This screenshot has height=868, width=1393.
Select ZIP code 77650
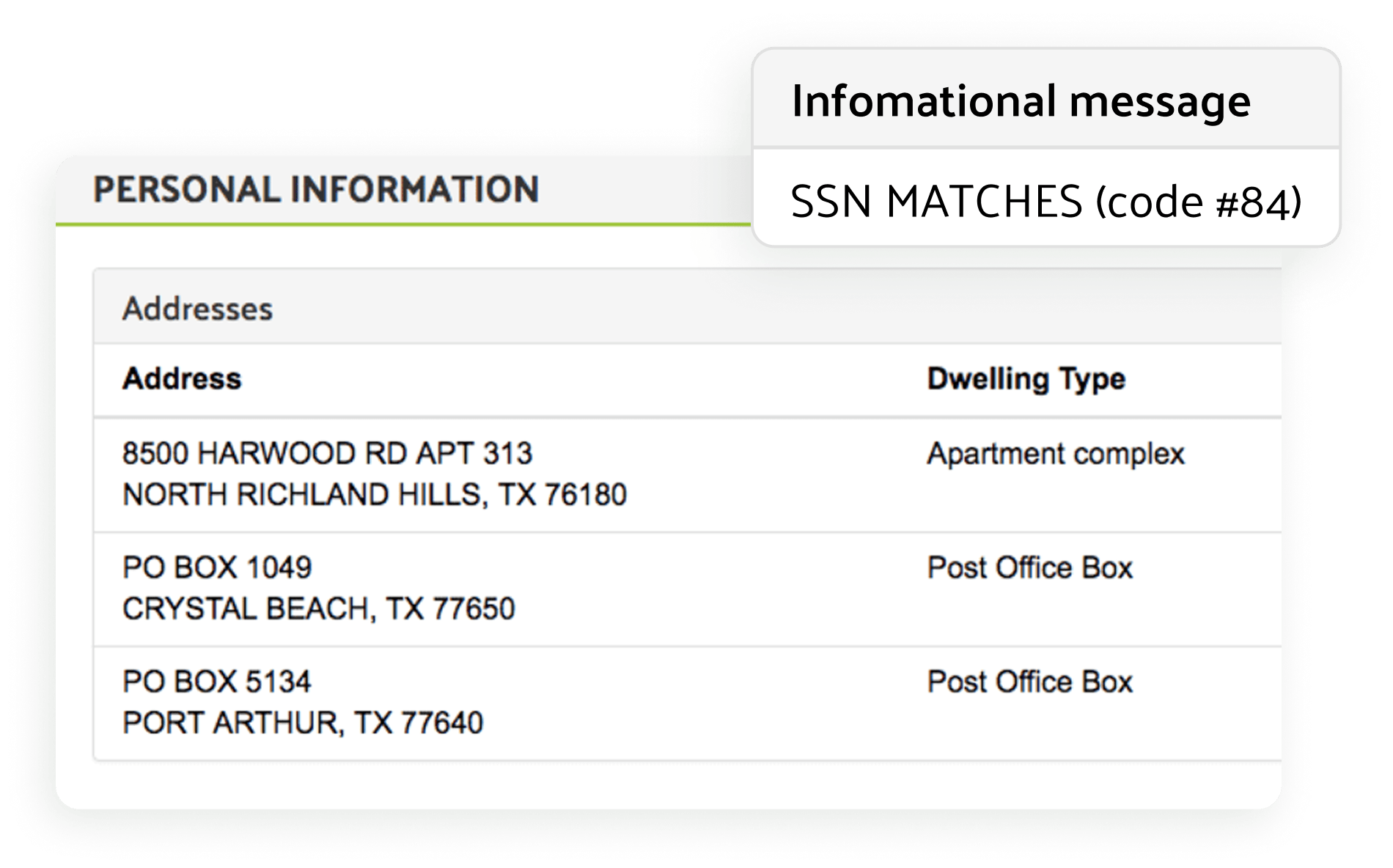tap(474, 609)
